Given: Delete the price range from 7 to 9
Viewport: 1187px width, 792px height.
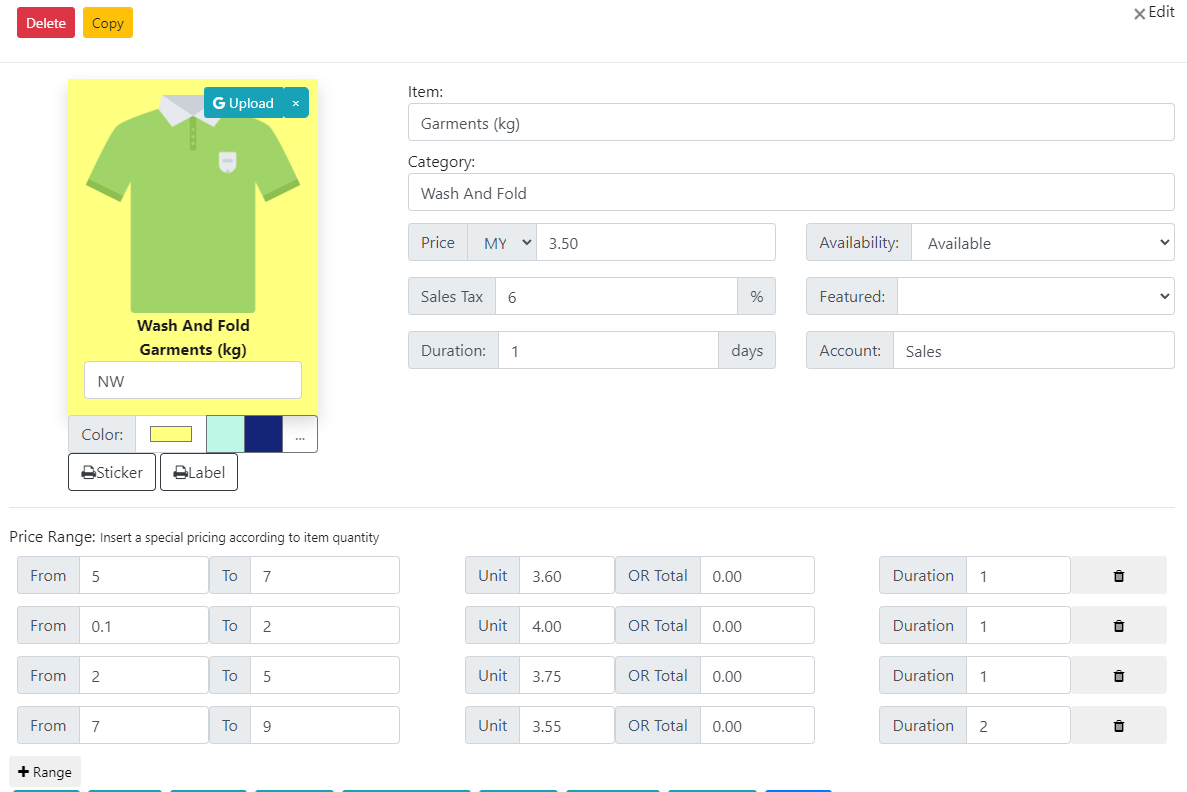Looking at the screenshot, I should [1119, 725].
